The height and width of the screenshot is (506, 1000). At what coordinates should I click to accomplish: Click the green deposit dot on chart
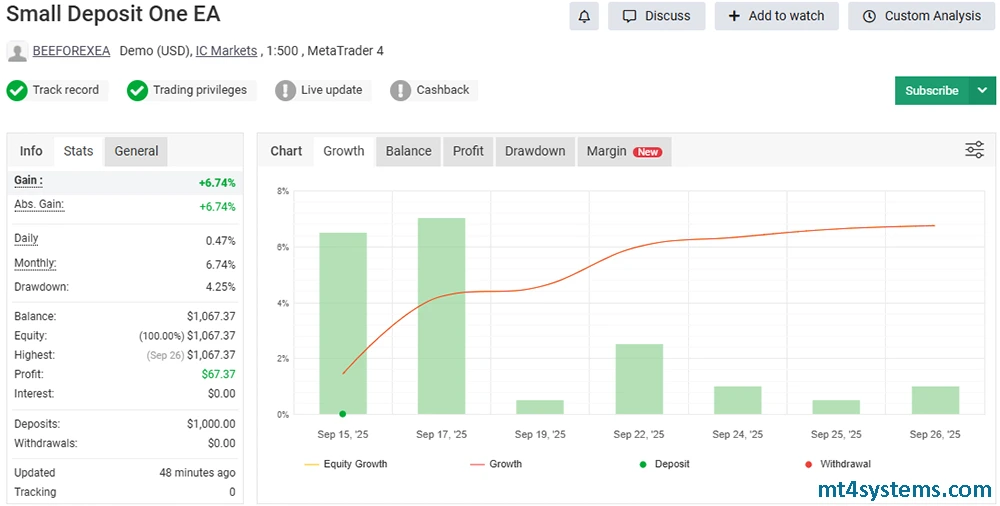pos(343,413)
